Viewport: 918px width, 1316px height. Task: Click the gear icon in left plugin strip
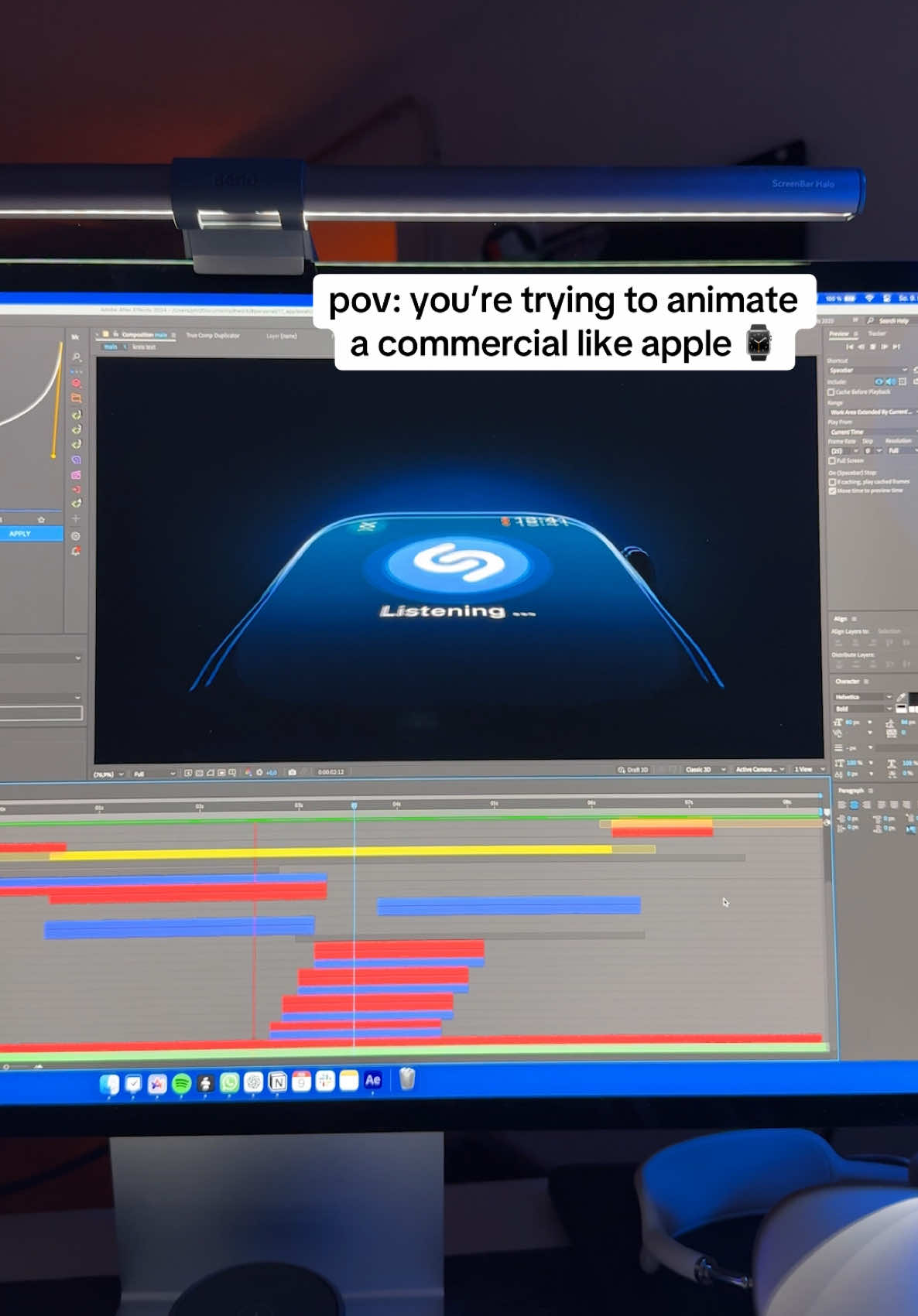coord(76,535)
